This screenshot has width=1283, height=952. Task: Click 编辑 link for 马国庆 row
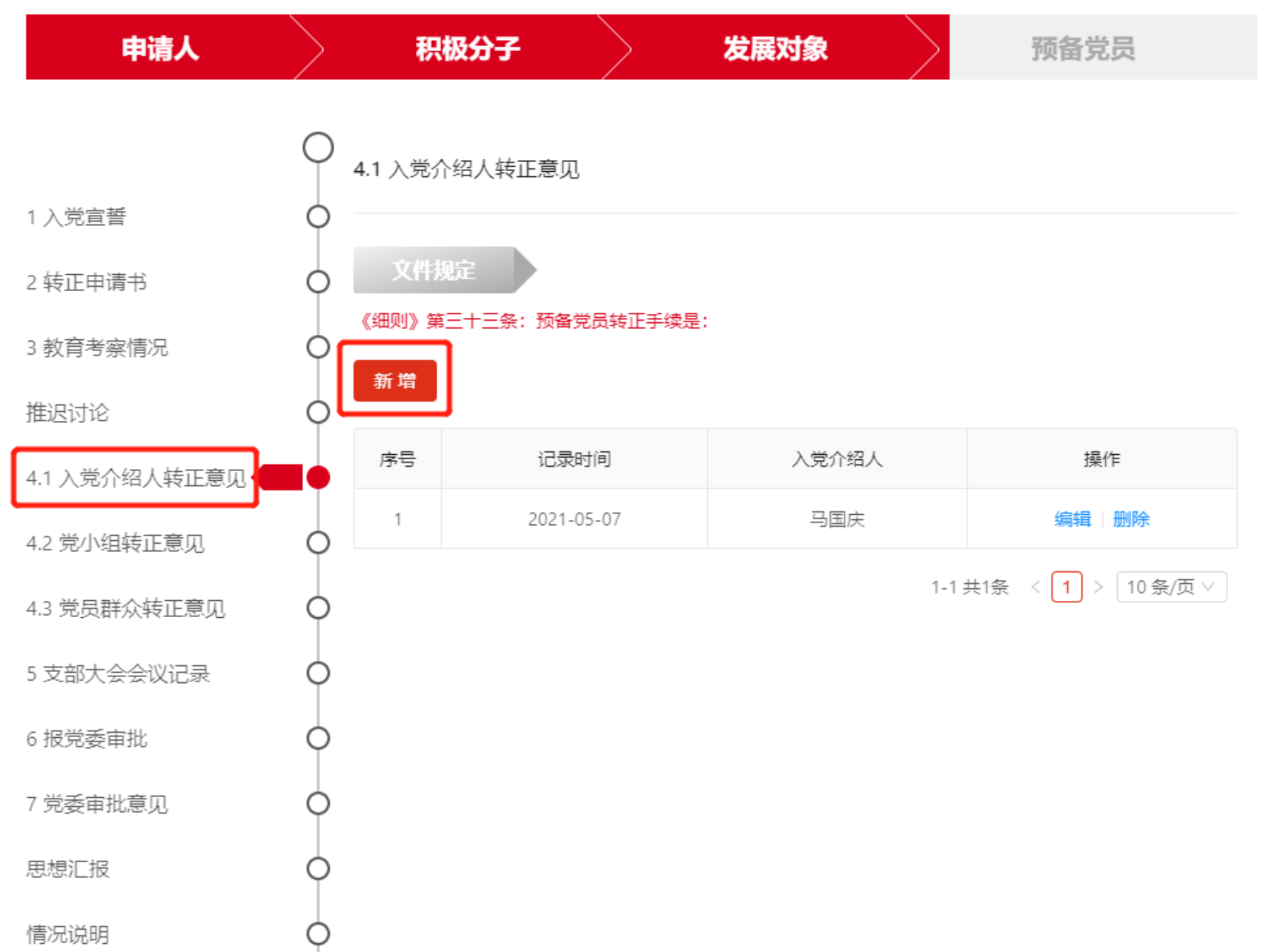pos(1072,519)
